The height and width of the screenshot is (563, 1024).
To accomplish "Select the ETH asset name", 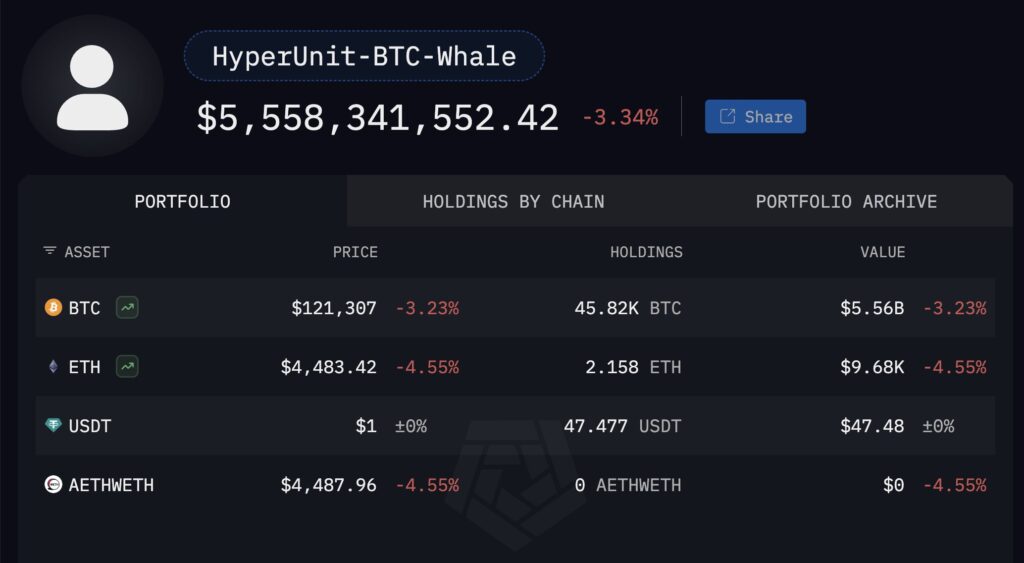I will (85, 367).
